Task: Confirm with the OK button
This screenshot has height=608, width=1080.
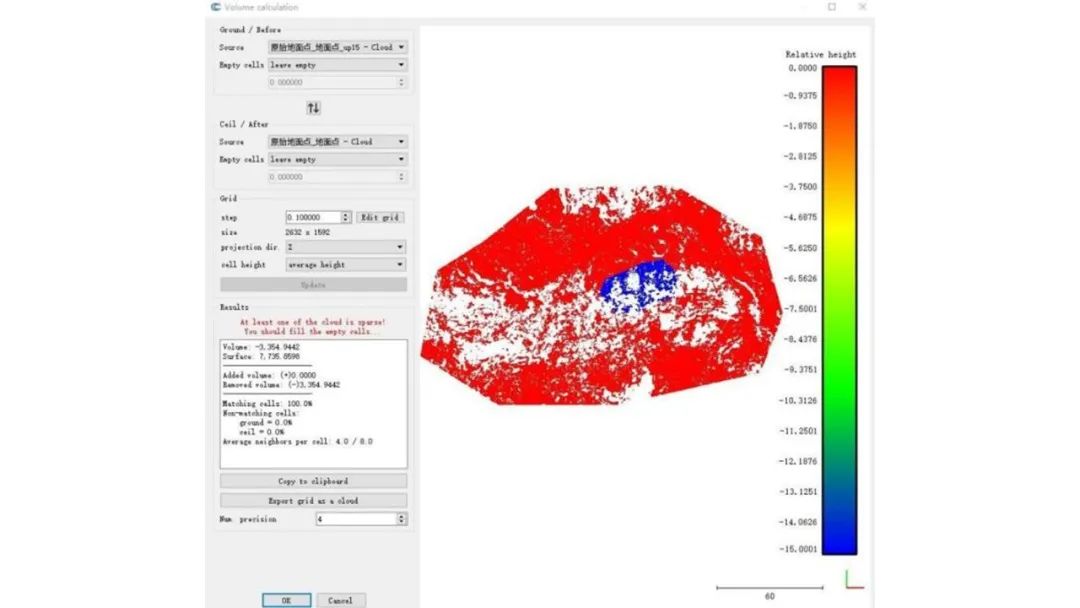Action: (x=286, y=600)
